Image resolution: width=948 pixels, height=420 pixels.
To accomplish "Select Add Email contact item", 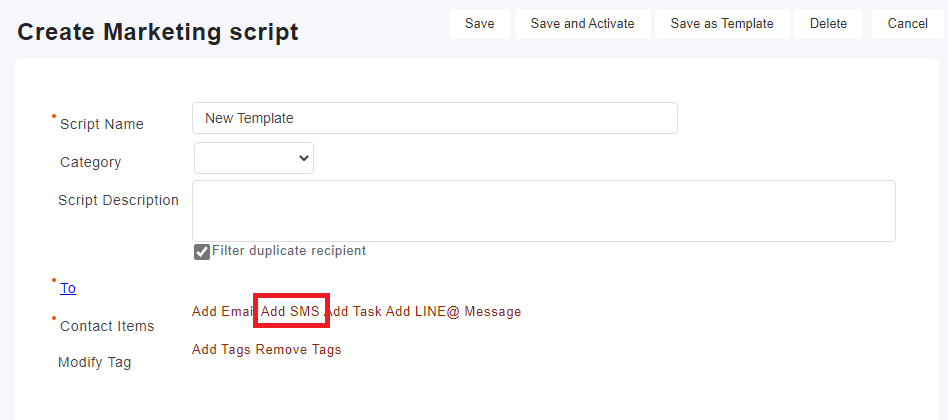I will coord(222,312).
